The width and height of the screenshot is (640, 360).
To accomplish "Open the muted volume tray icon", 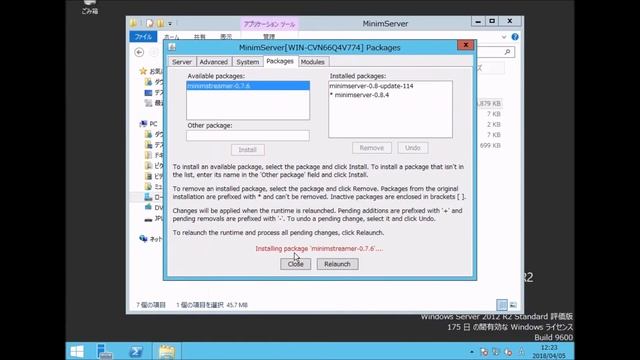I will [x=508, y=351].
